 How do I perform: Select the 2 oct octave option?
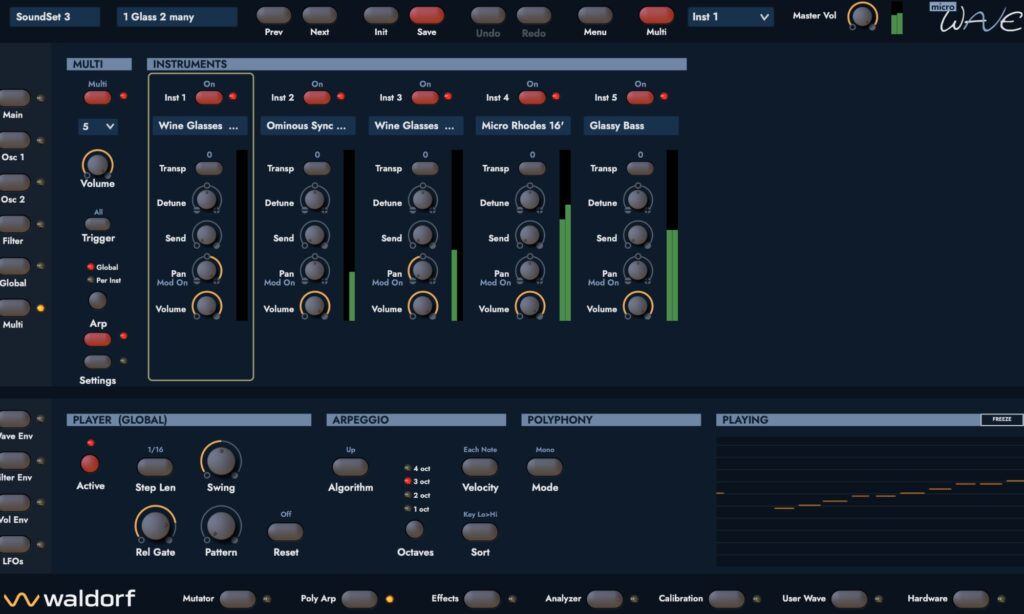[418, 495]
